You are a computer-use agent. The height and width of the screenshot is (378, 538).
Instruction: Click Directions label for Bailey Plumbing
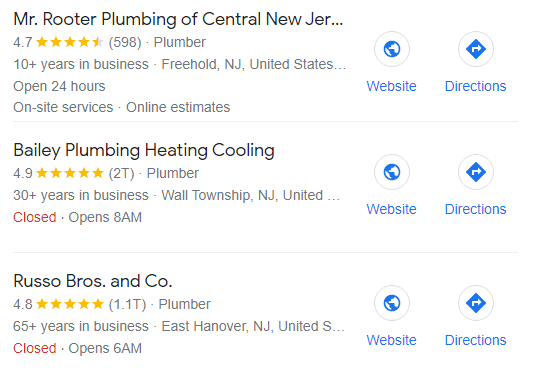tap(476, 209)
